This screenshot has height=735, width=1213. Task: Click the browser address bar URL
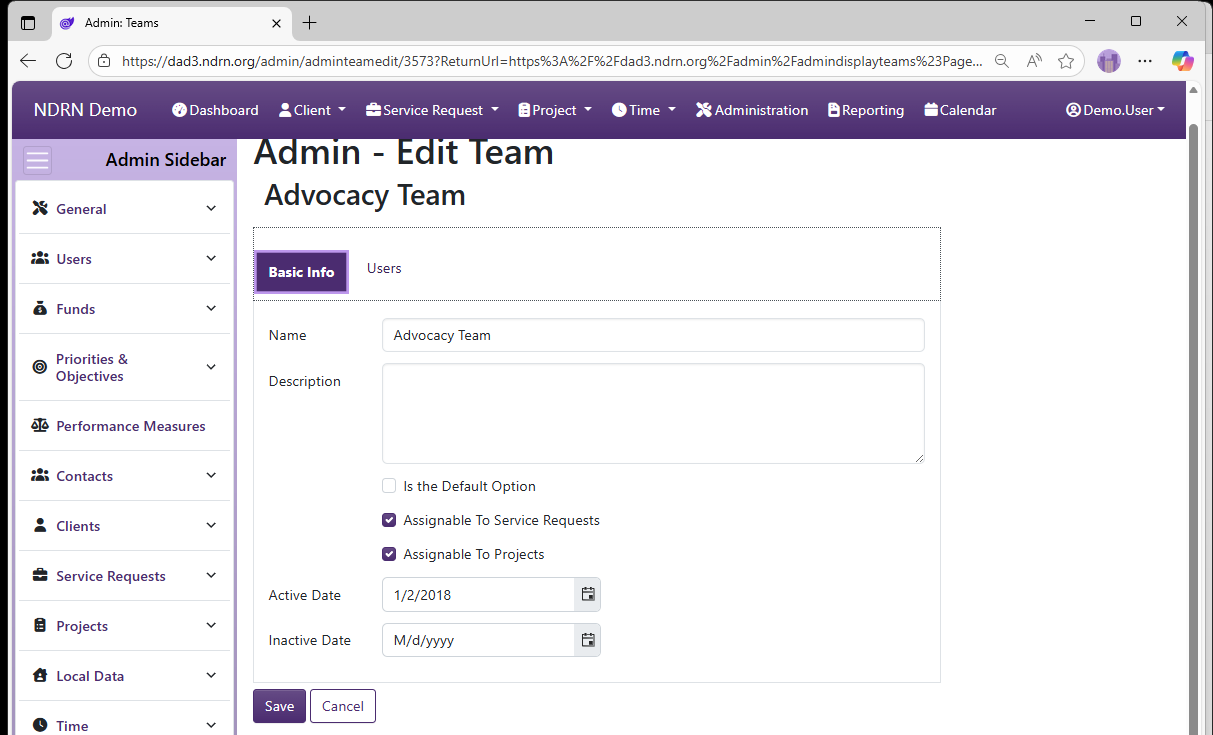[552, 61]
